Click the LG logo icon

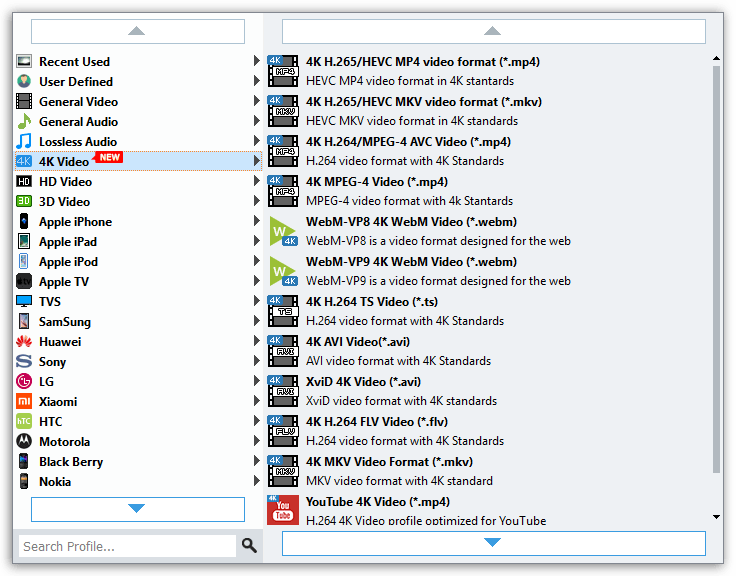click(24, 381)
